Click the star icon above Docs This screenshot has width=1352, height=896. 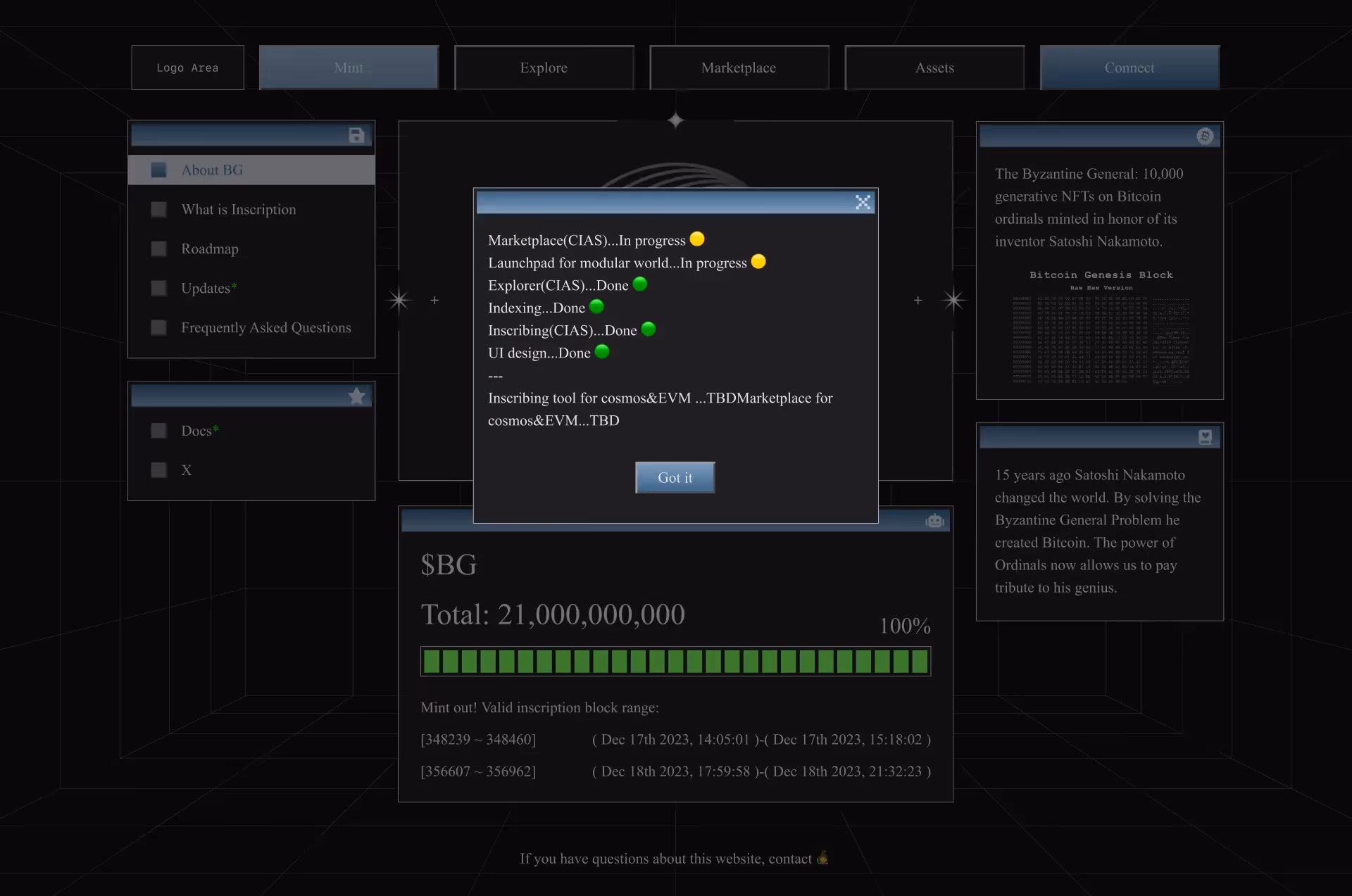click(356, 396)
